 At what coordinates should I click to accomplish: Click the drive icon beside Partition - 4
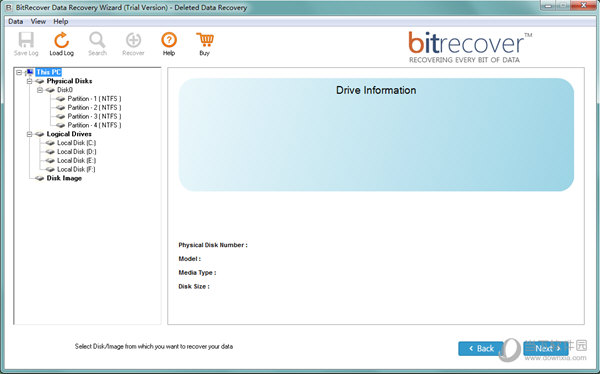[x=60, y=125]
